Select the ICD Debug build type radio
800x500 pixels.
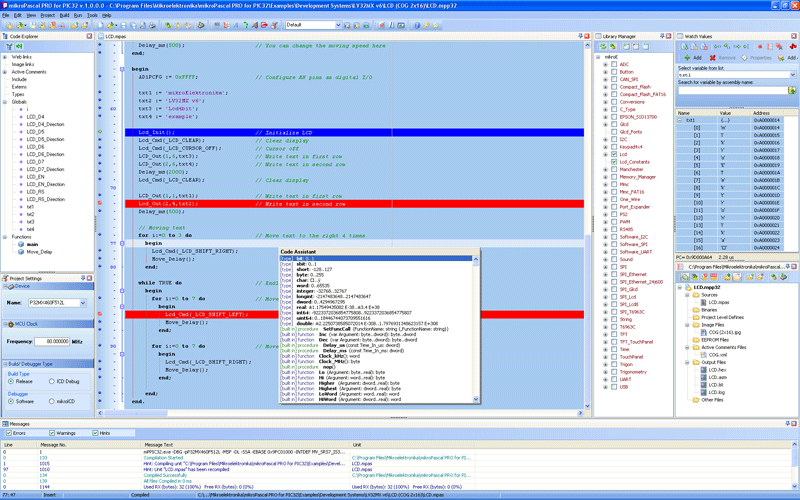point(52,381)
